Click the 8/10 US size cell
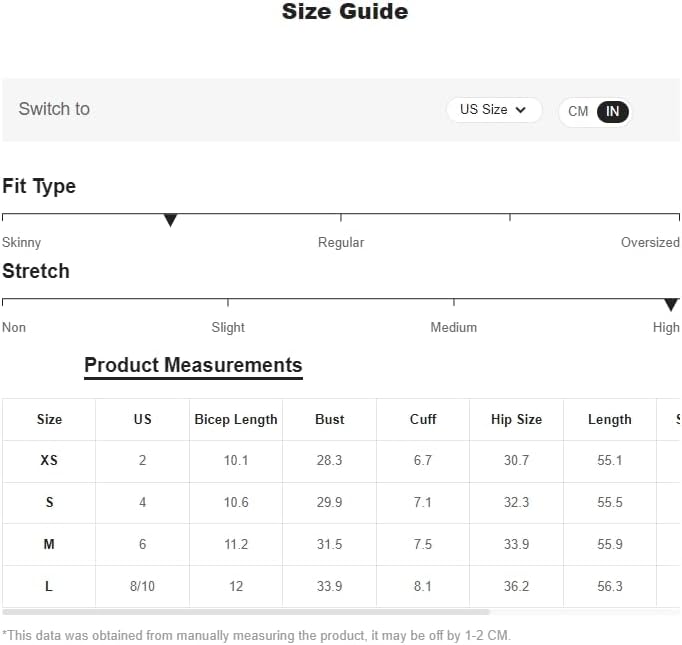 [x=142, y=586]
